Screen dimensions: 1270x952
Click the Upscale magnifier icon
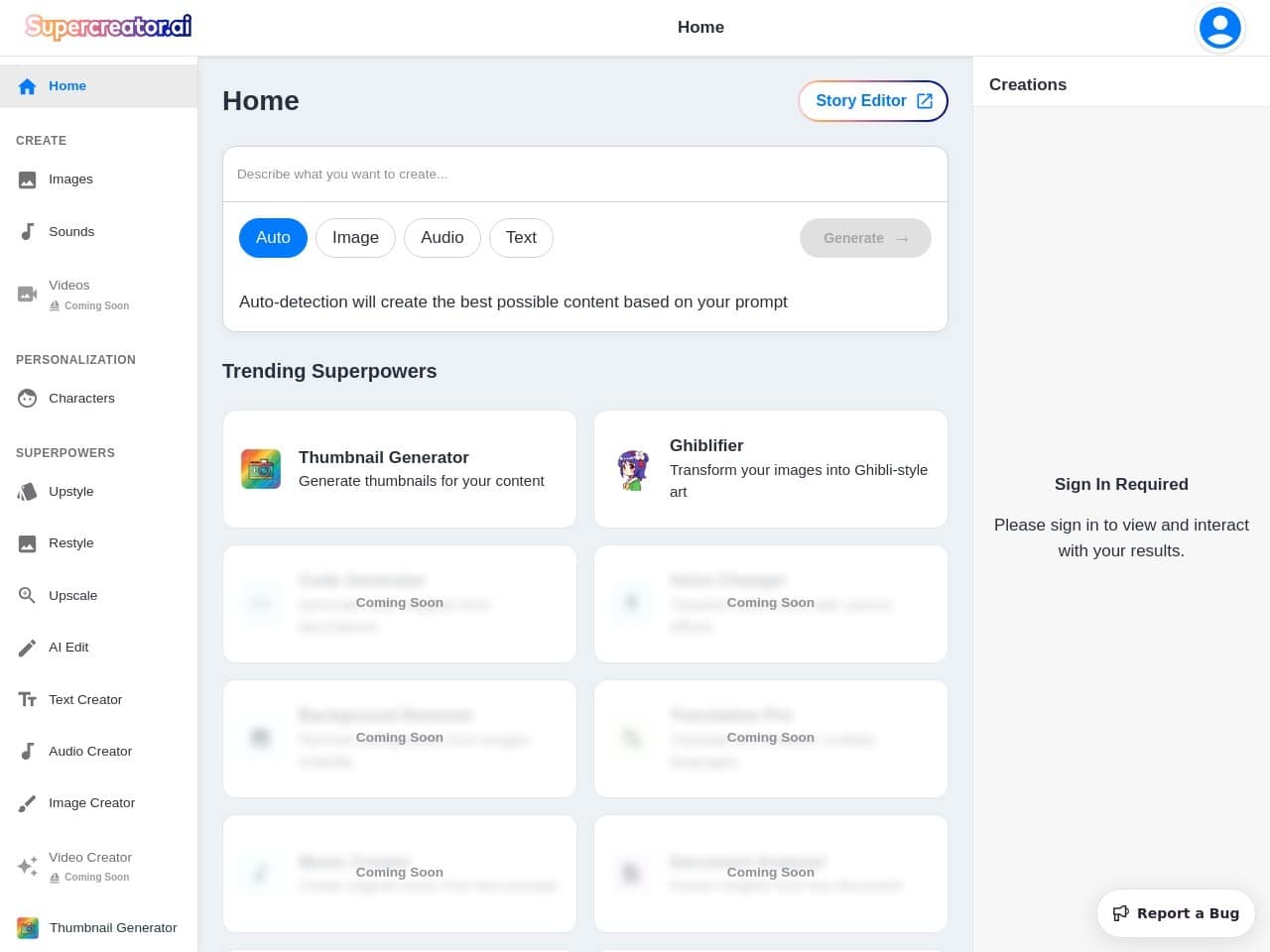tap(28, 596)
